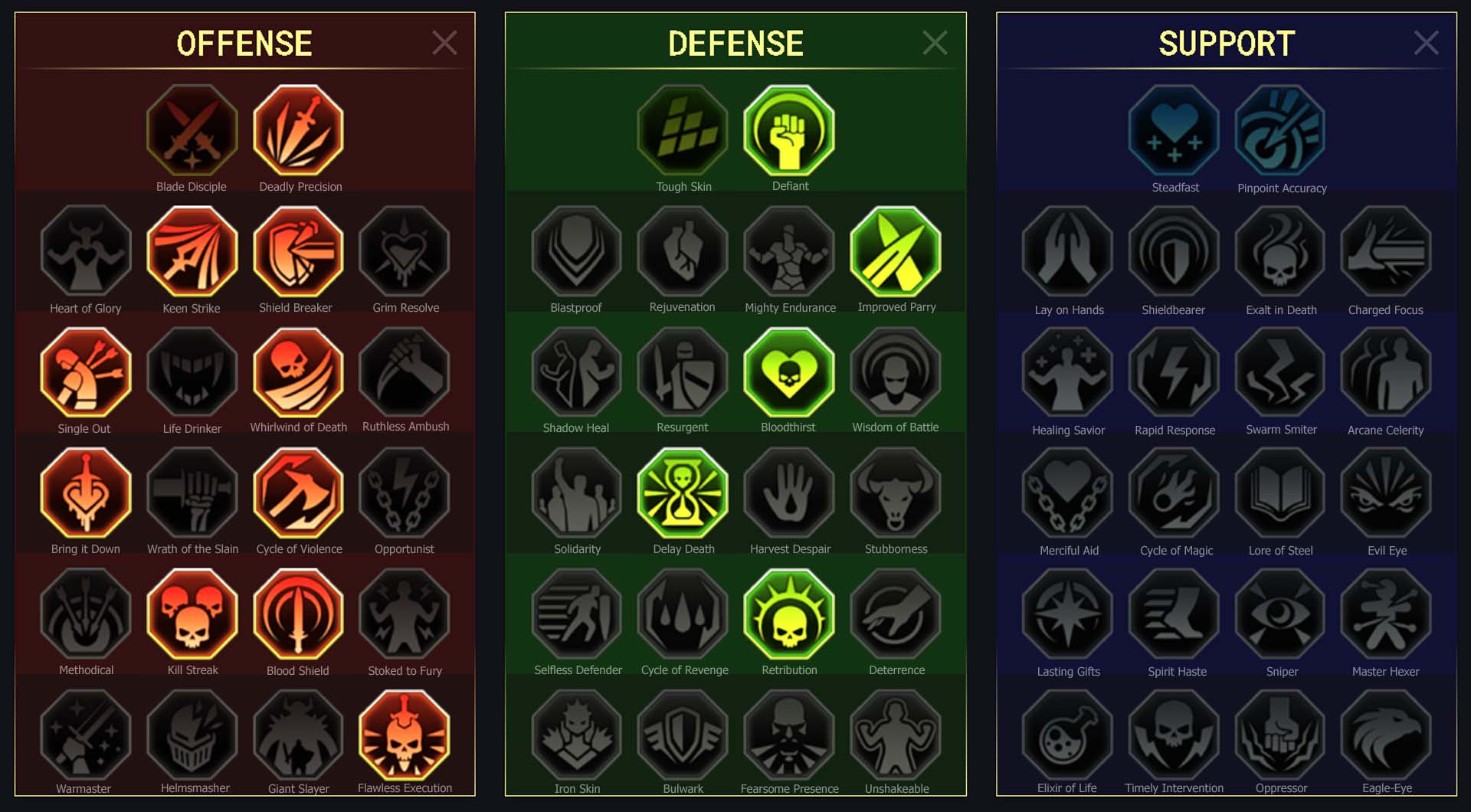Select the Kill Streak skulls icon

click(192, 614)
